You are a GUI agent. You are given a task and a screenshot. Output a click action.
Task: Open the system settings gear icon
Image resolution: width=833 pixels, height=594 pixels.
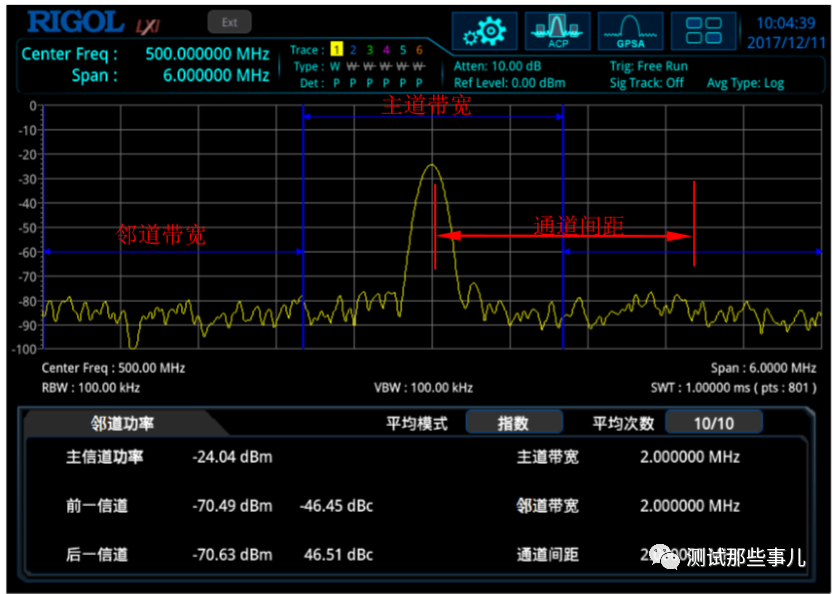click(x=484, y=28)
